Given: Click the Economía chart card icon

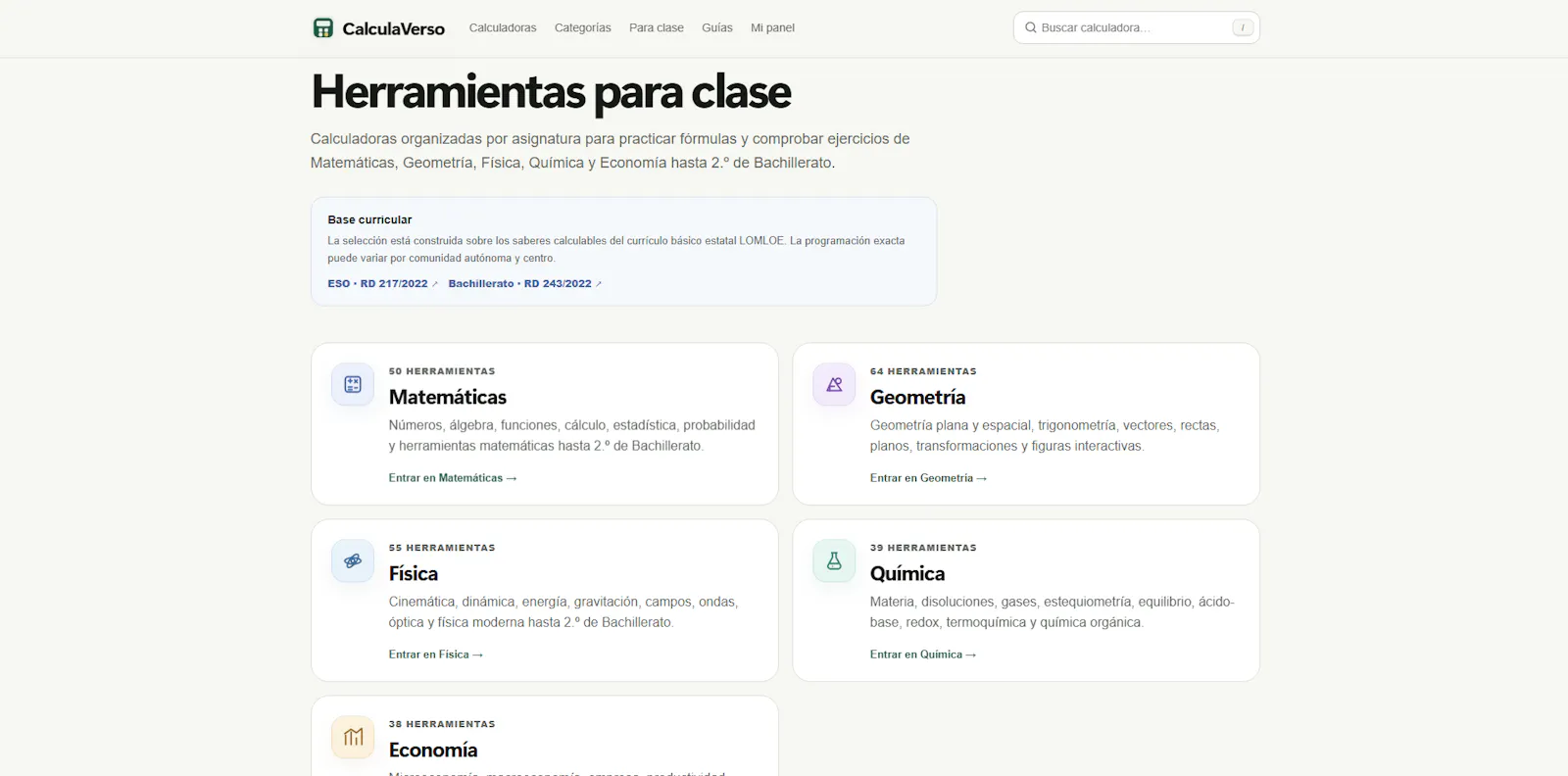Looking at the screenshot, I should click(x=353, y=738).
